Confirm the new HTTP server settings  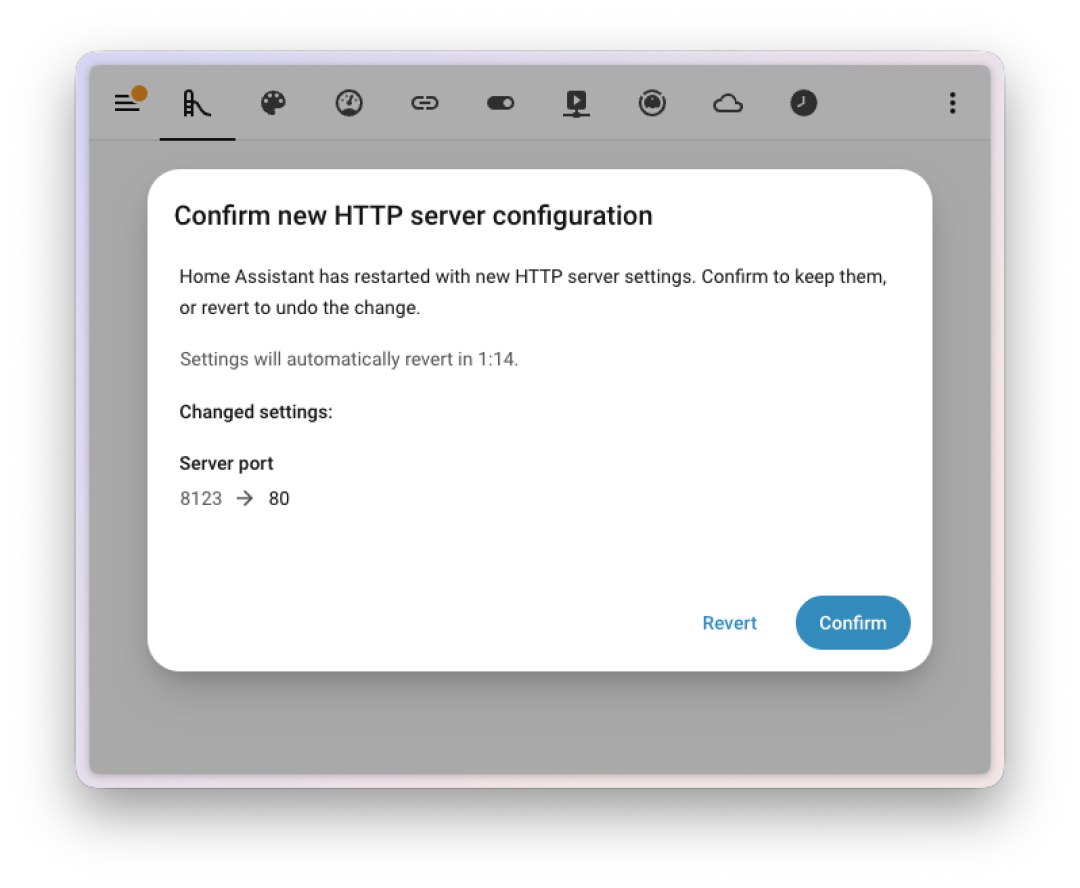[x=853, y=623]
